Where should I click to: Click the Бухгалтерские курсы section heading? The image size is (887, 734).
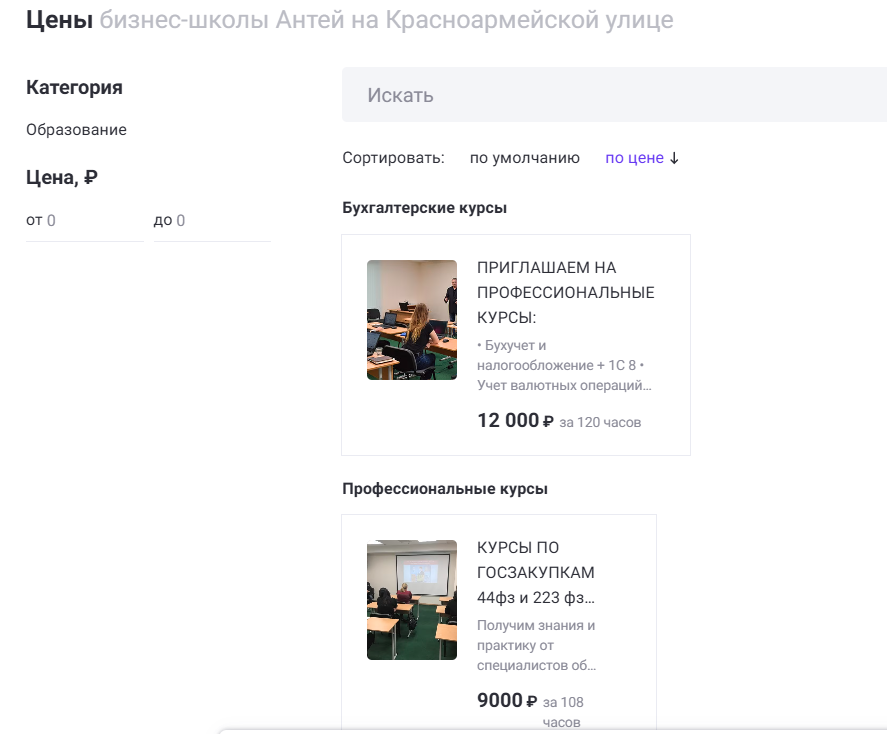pos(424,208)
